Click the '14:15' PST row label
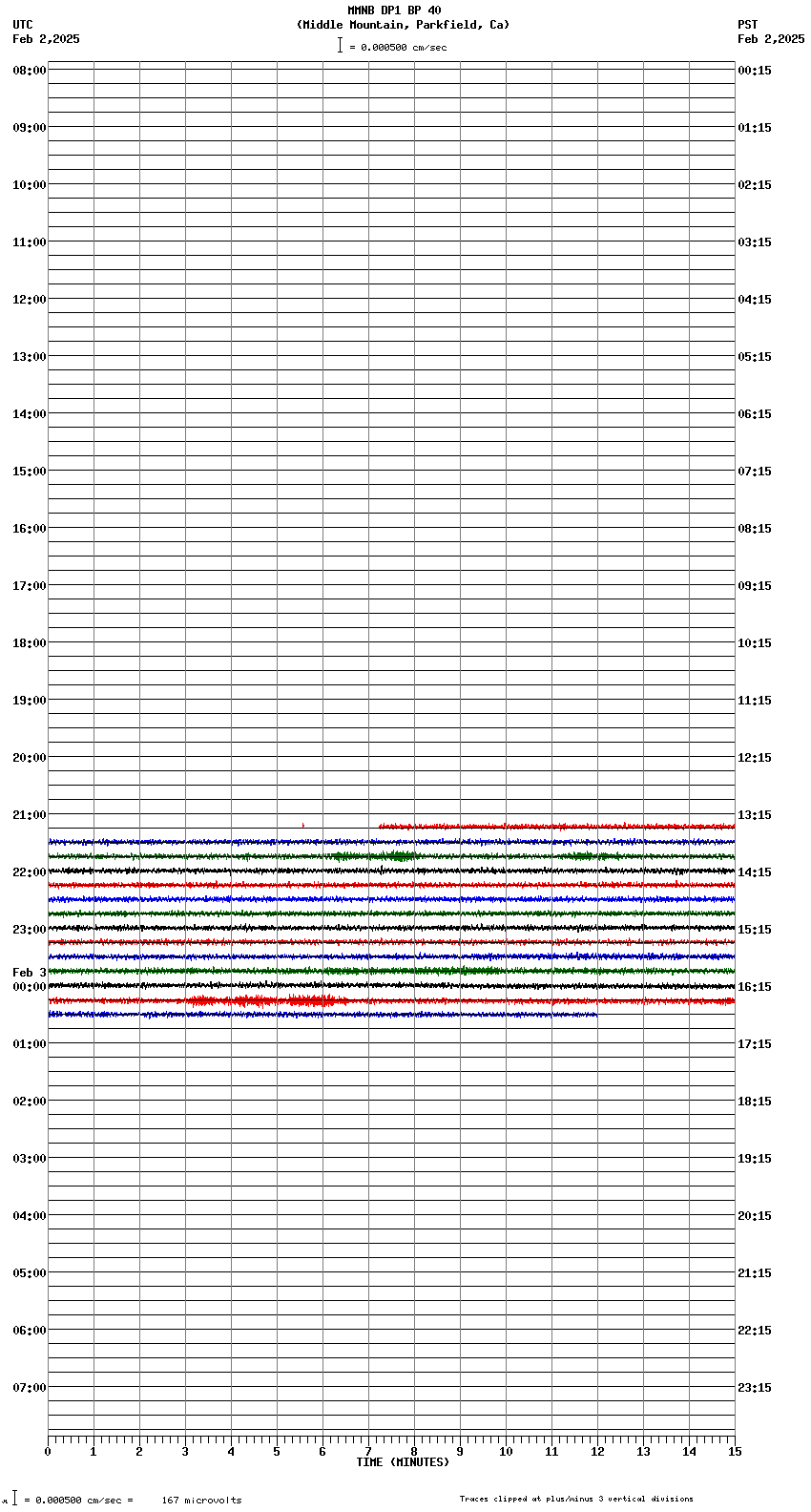This screenshot has height=1512, width=811. click(755, 872)
